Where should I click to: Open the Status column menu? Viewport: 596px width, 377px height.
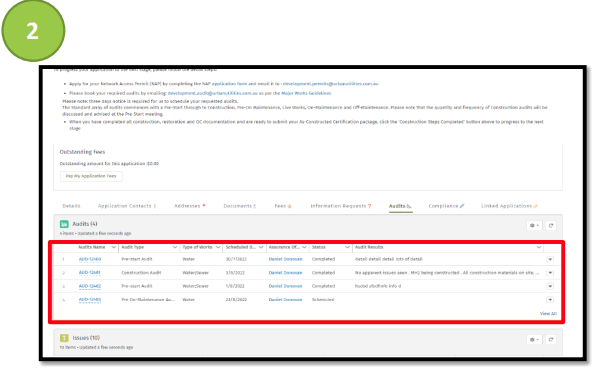[347, 247]
